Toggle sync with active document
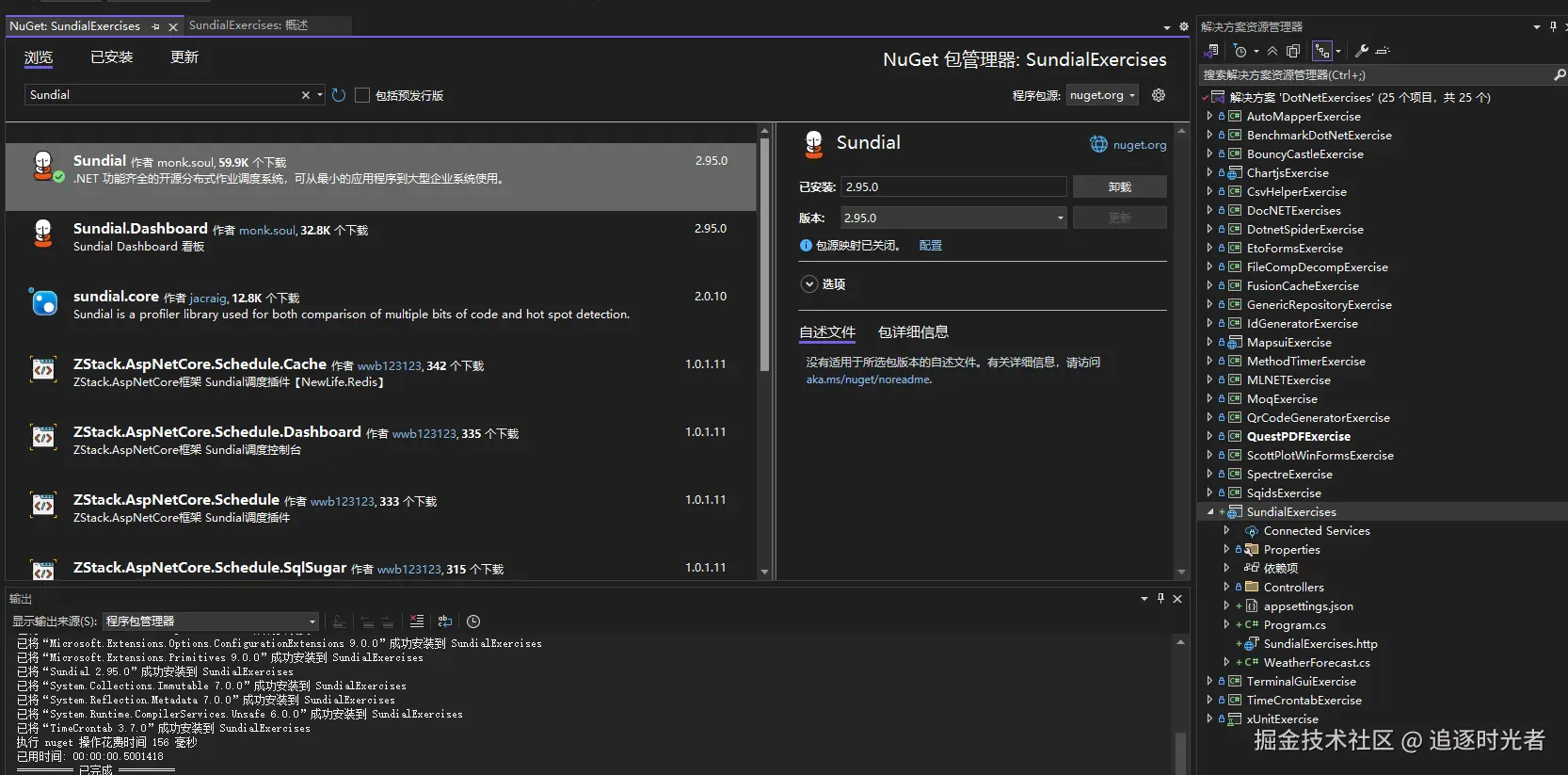The height and width of the screenshot is (775, 1568). click(1321, 51)
